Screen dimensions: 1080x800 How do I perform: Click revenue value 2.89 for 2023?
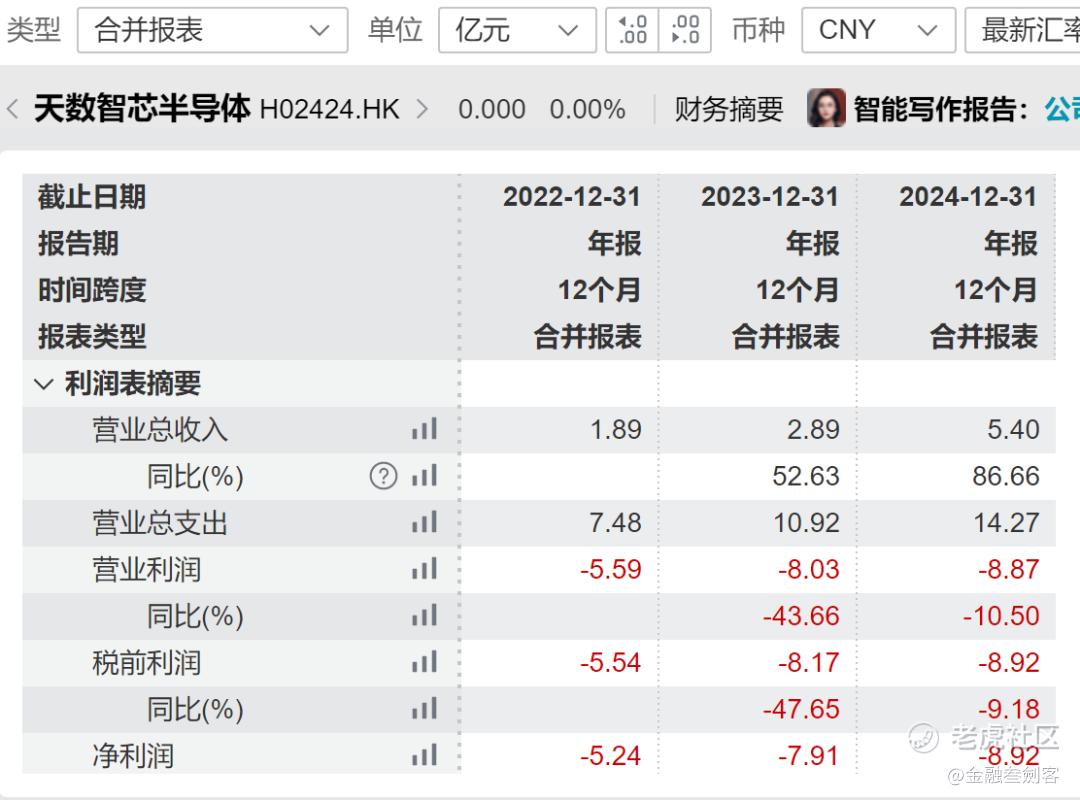[814, 430]
